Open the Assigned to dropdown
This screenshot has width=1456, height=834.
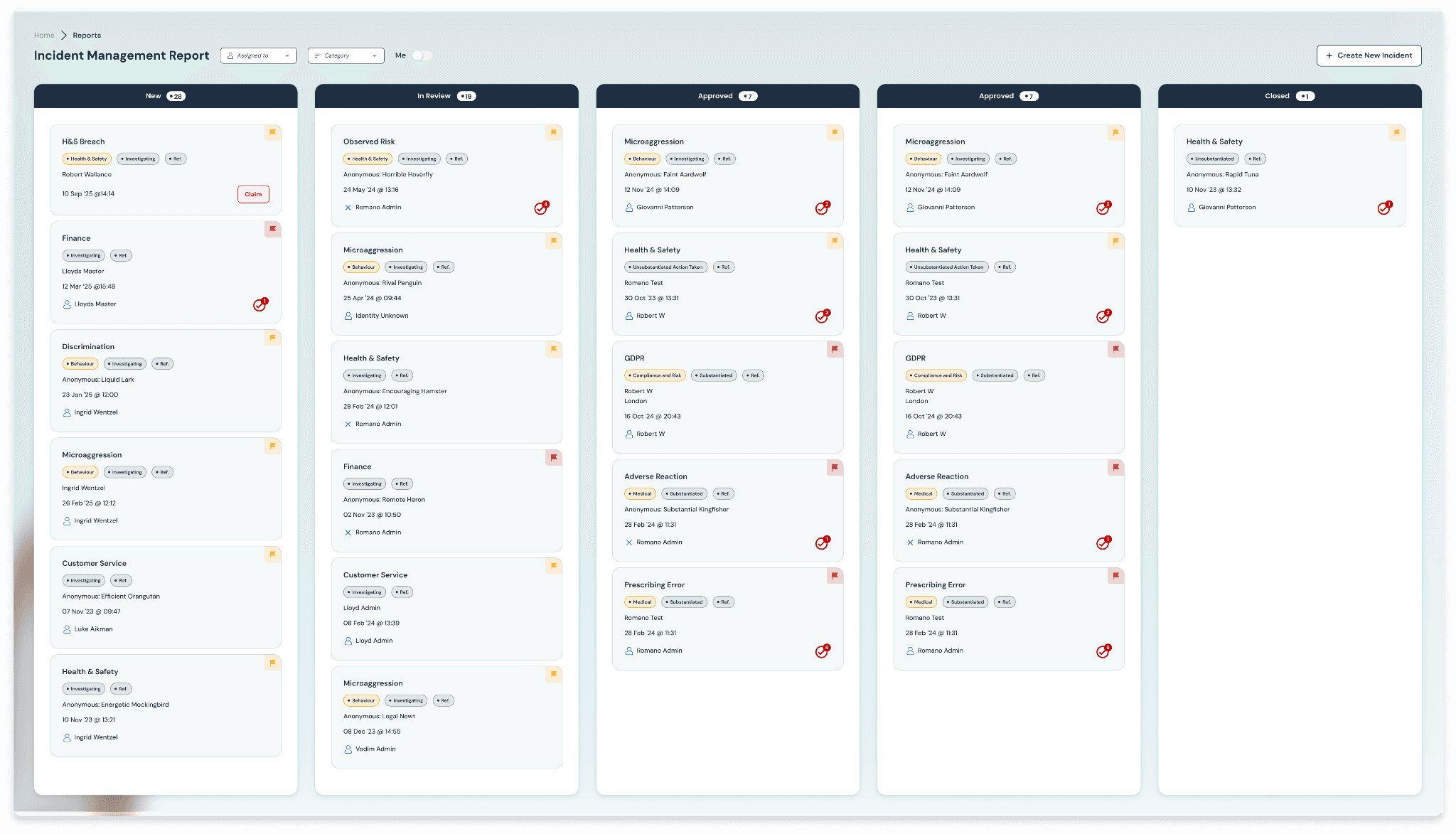point(259,55)
